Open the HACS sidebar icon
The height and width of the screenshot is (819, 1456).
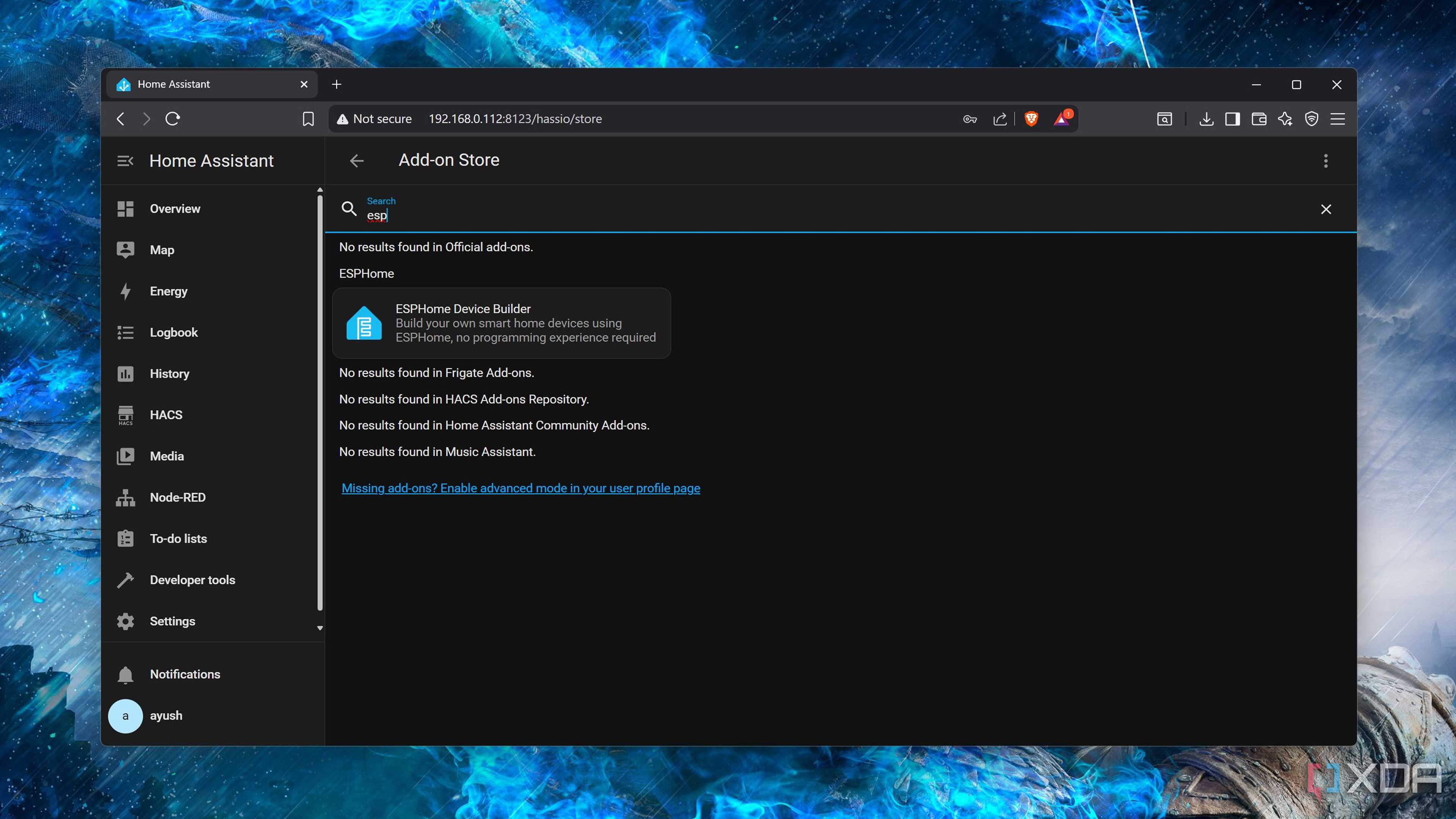click(126, 416)
